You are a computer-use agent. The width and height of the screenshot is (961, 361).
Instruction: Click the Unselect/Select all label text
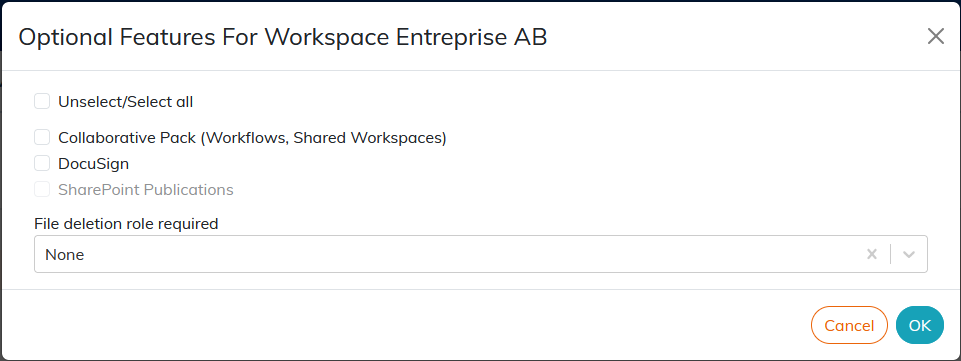click(126, 102)
